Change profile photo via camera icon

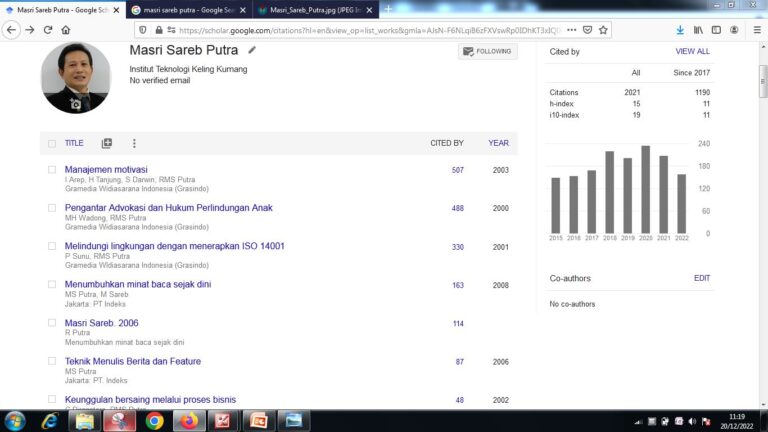(75, 104)
